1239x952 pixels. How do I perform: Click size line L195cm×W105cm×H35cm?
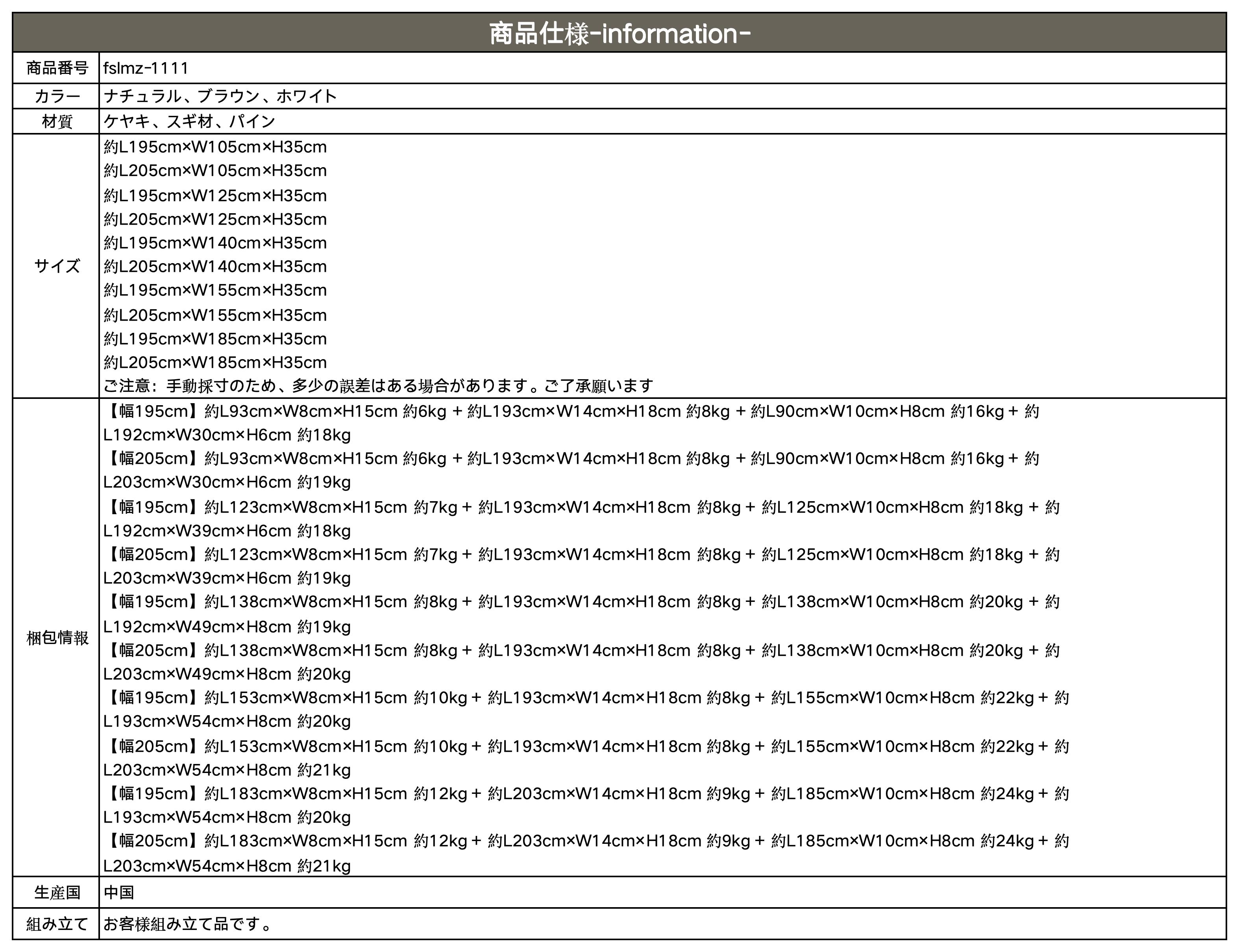click(x=215, y=148)
